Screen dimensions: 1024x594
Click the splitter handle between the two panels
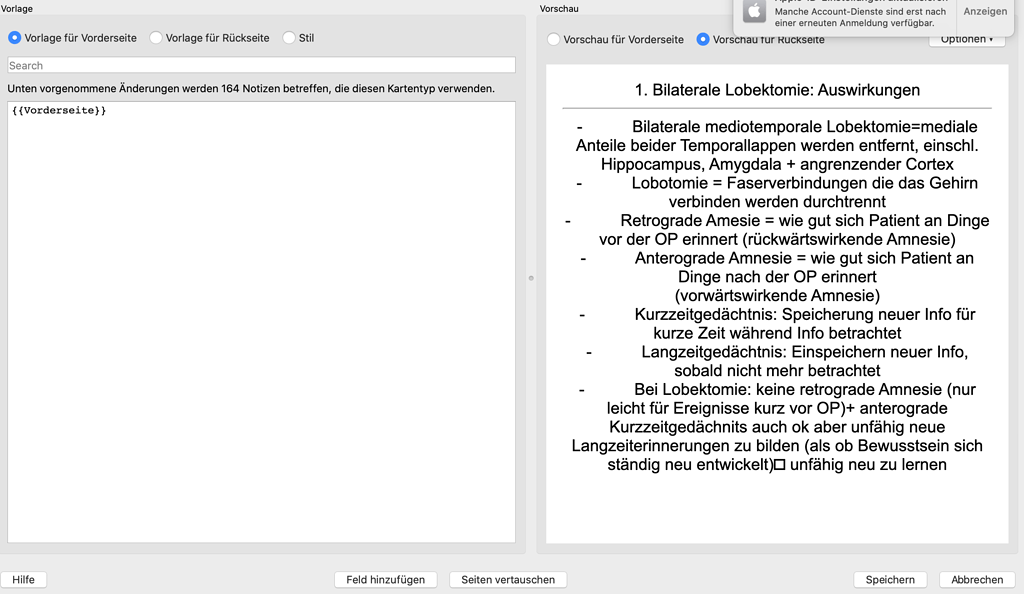click(x=529, y=280)
